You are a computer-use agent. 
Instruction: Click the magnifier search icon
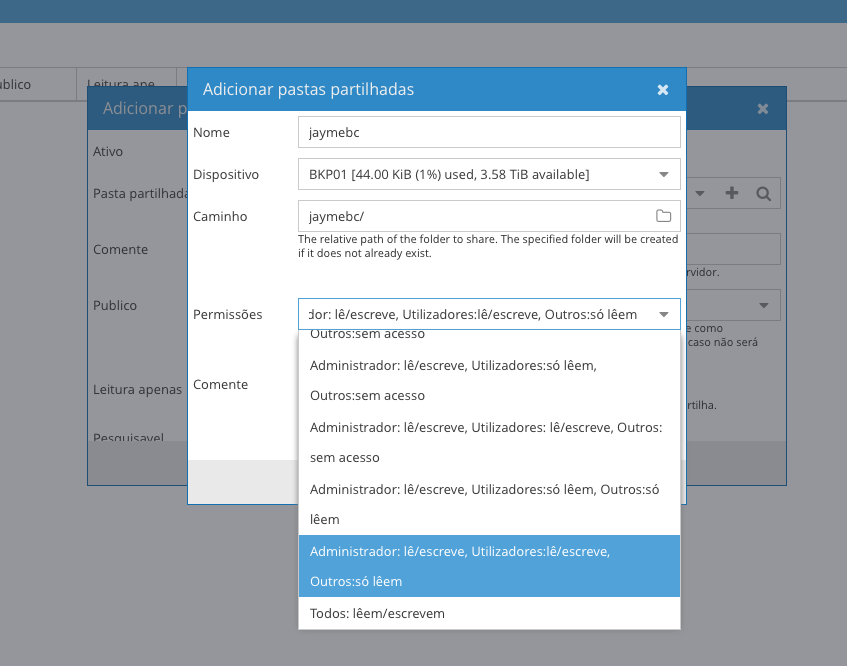click(x=763, y=193)
